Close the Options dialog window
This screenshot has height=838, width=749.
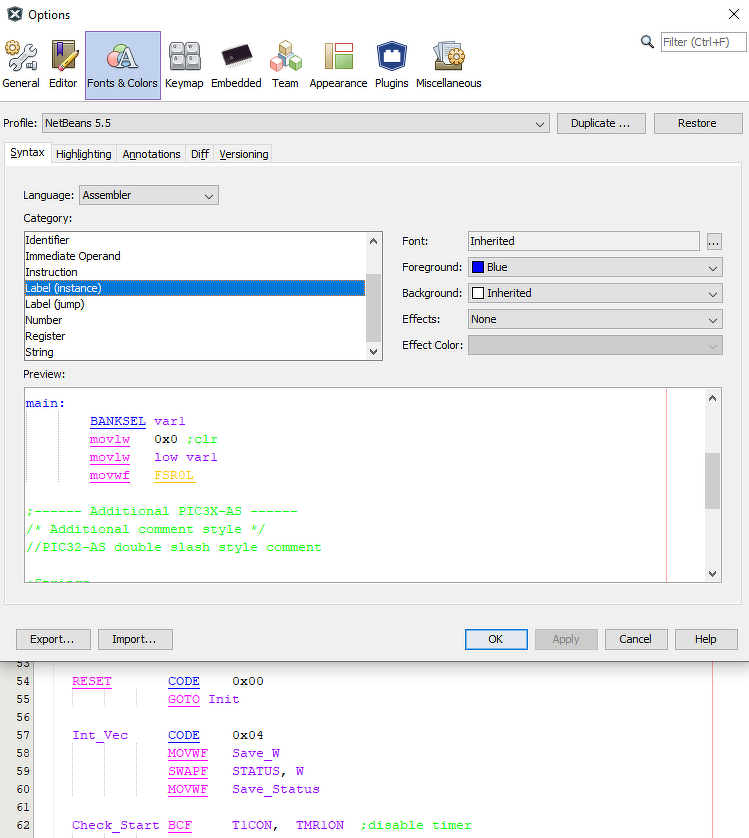point(734,14)
